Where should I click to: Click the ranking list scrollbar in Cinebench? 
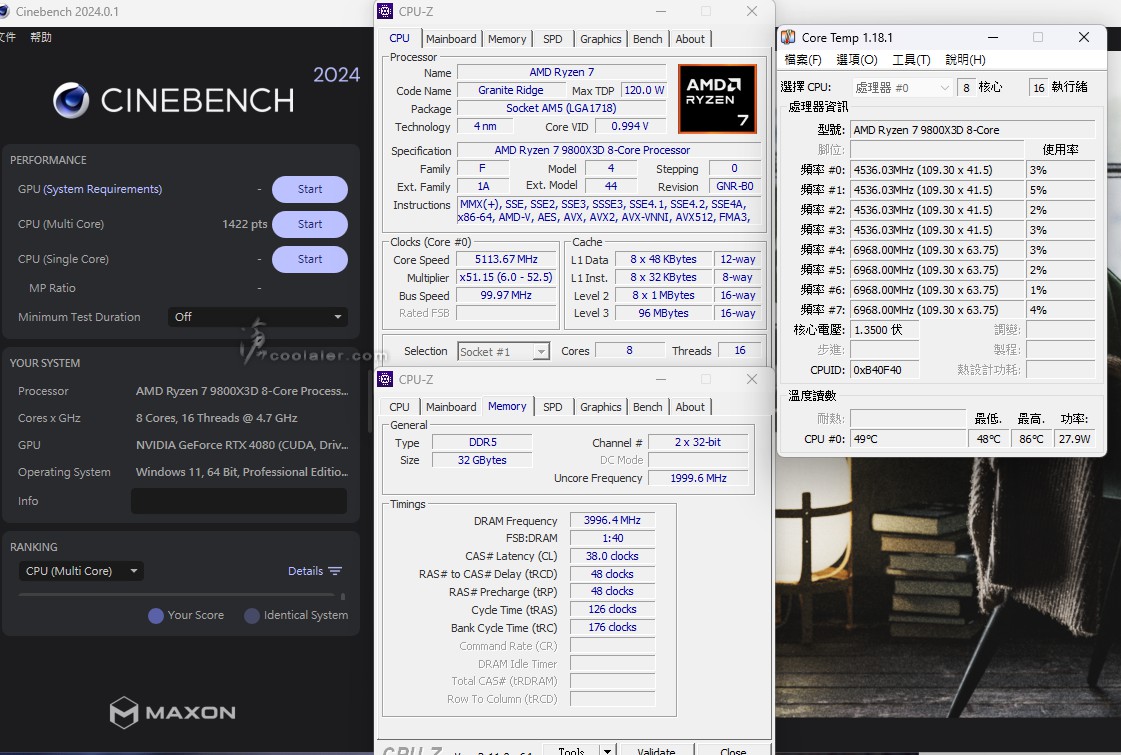tap(343, 596)
